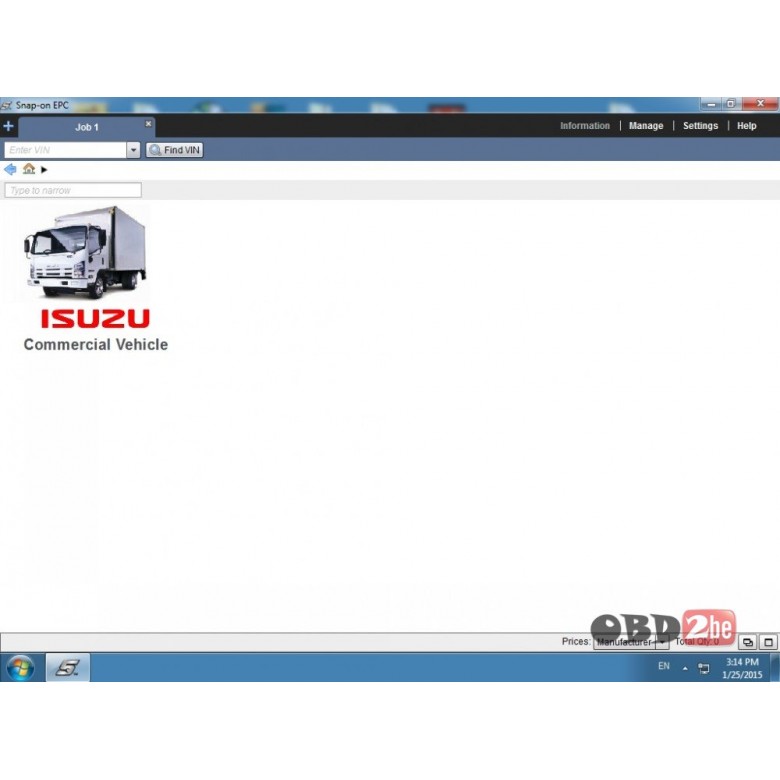Open the Windows Start menu
The height and width of the screenshot is (780, 780).
(21, 668)
